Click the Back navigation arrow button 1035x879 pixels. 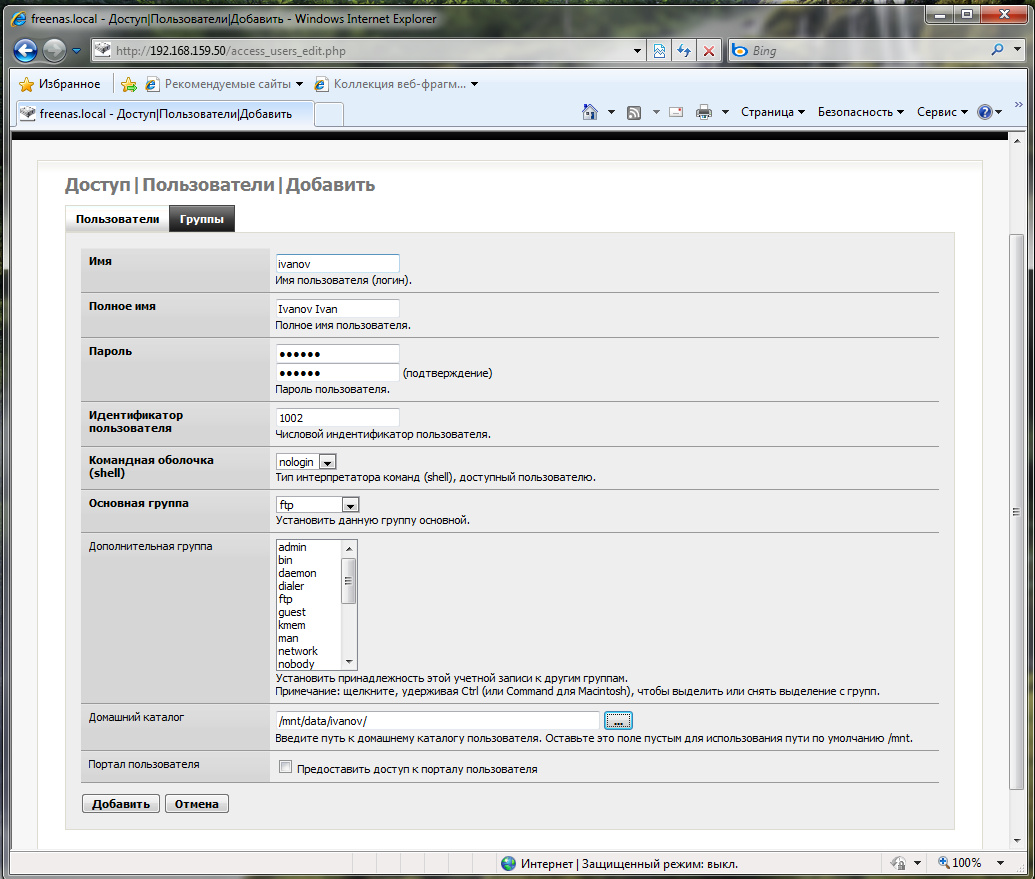[x=25, y=50]
